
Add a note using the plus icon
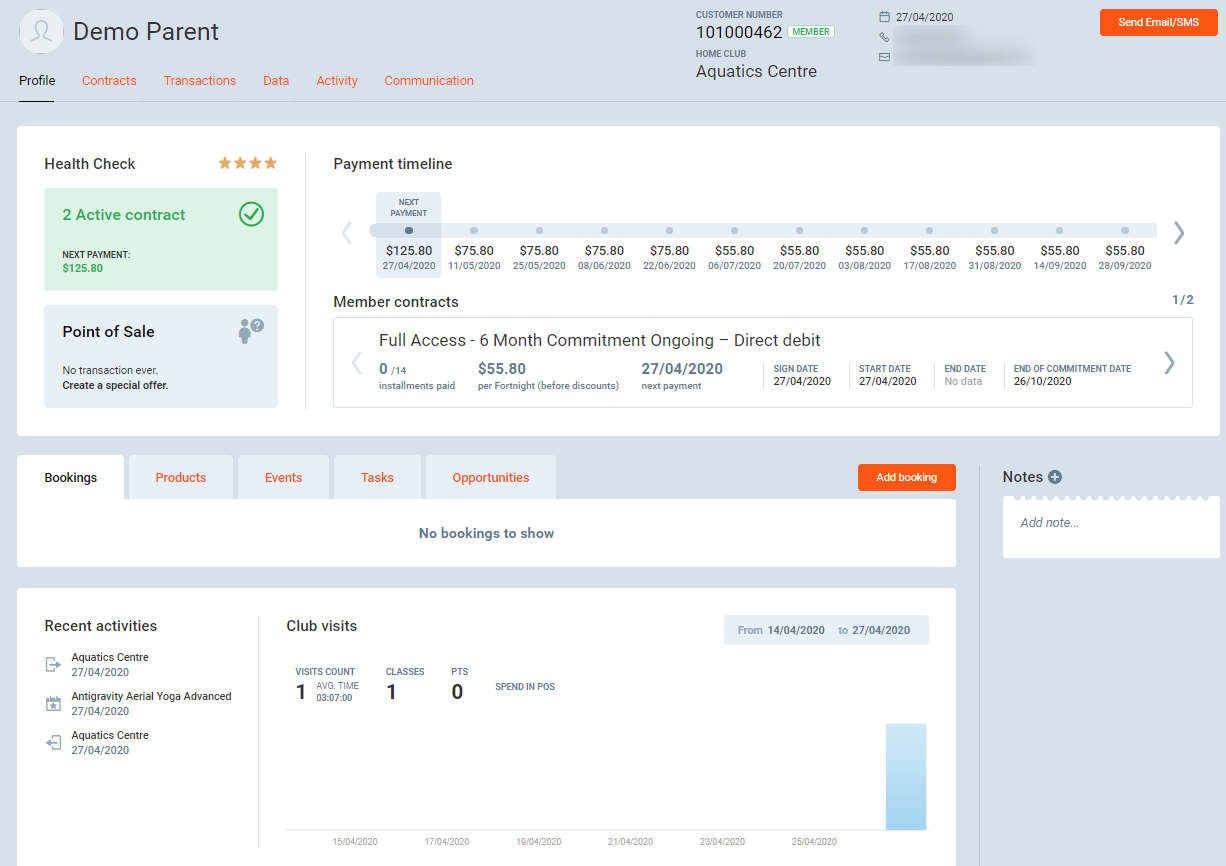1055,477
